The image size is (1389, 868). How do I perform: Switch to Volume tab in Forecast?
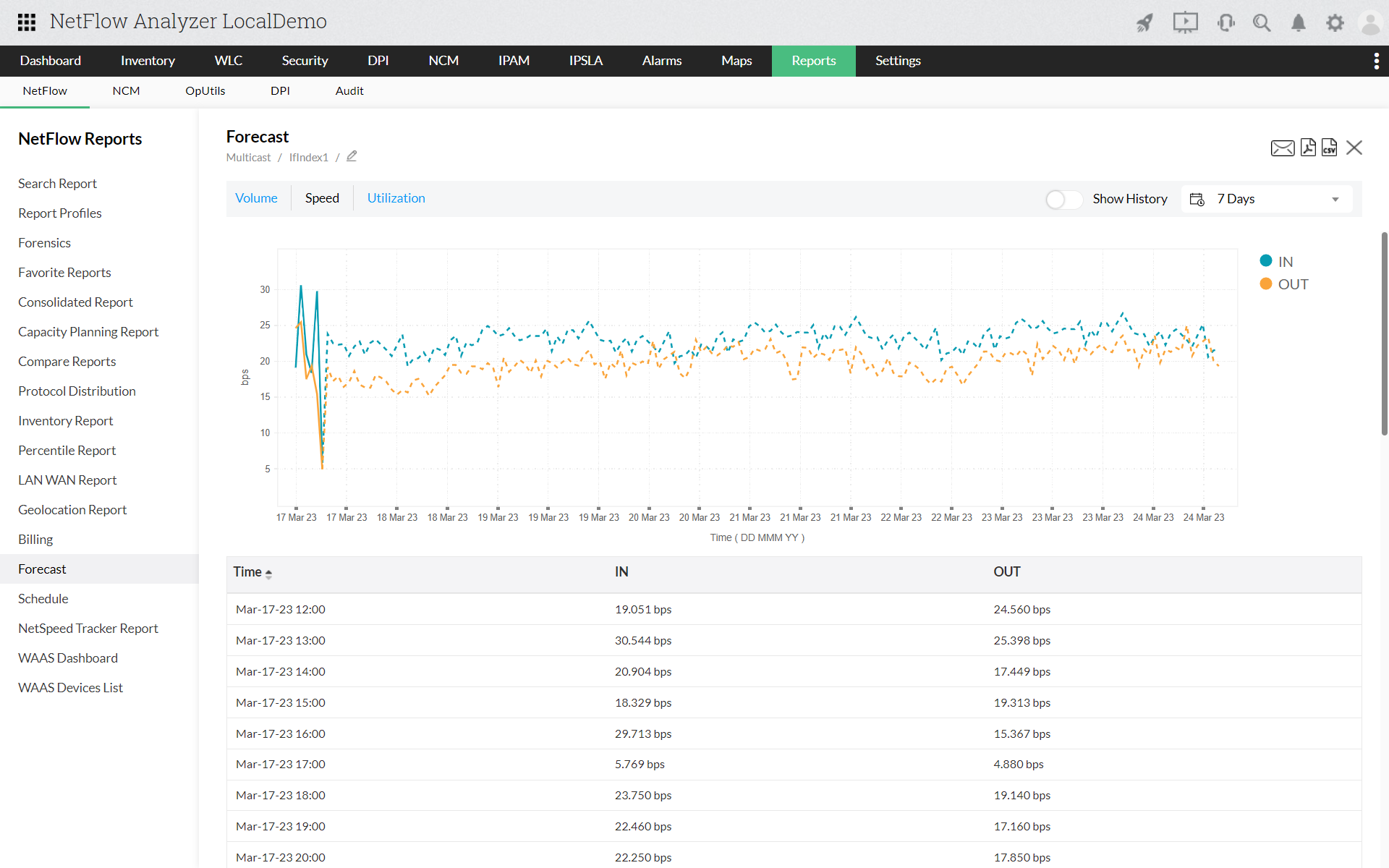coord(256,198)
